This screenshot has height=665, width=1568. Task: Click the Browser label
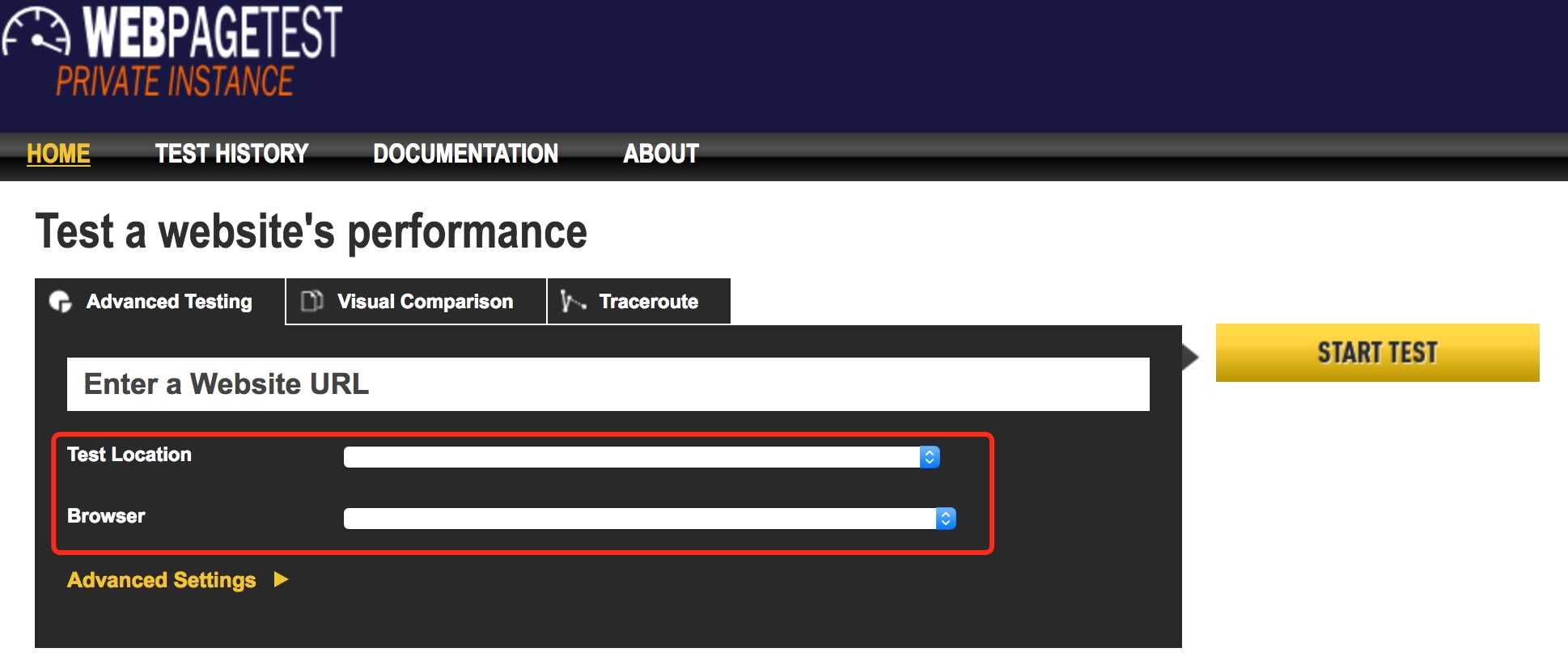[x=106, y=516]
